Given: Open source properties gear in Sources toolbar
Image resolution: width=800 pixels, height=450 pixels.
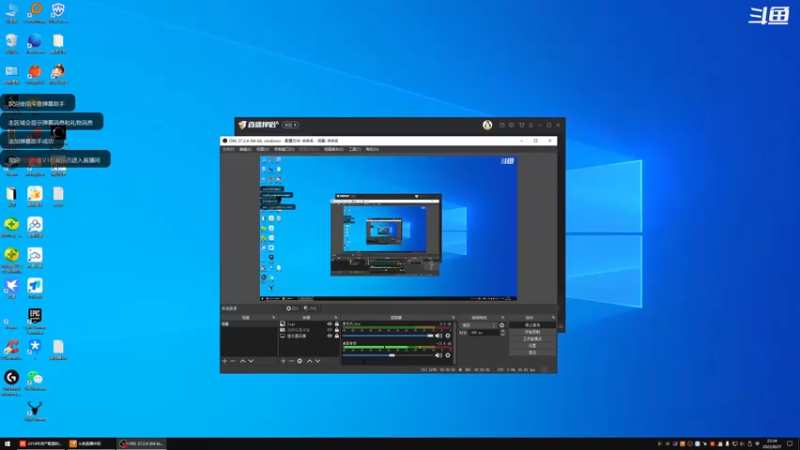Looking at the screenshot, I should [300, 361].
